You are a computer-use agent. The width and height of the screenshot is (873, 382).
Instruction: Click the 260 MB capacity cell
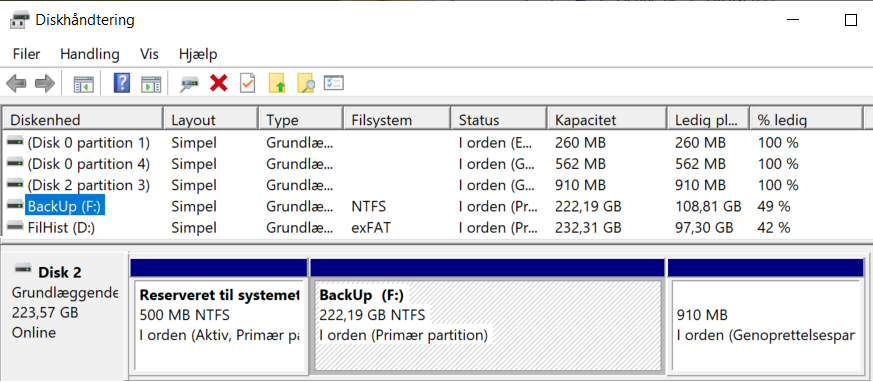(581, 143)
